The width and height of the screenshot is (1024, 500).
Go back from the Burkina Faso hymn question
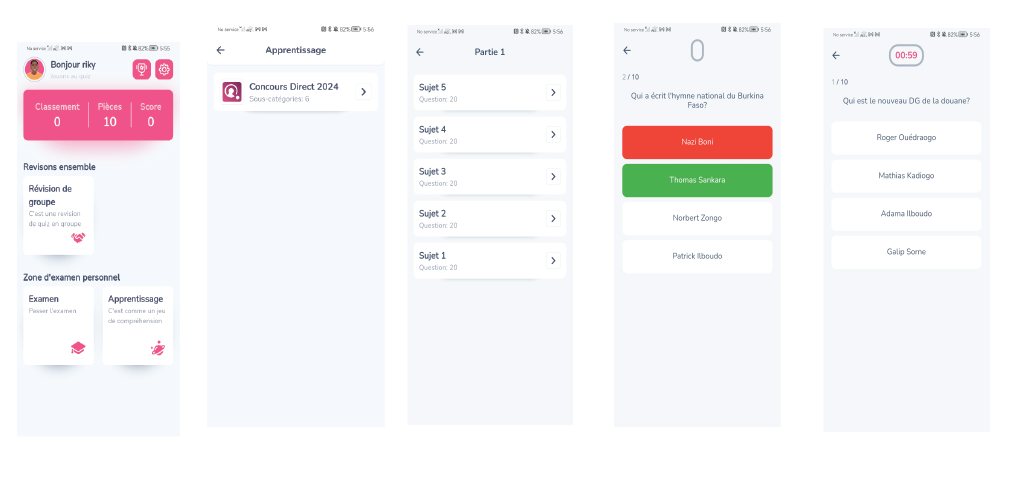(x=627, y=50)
